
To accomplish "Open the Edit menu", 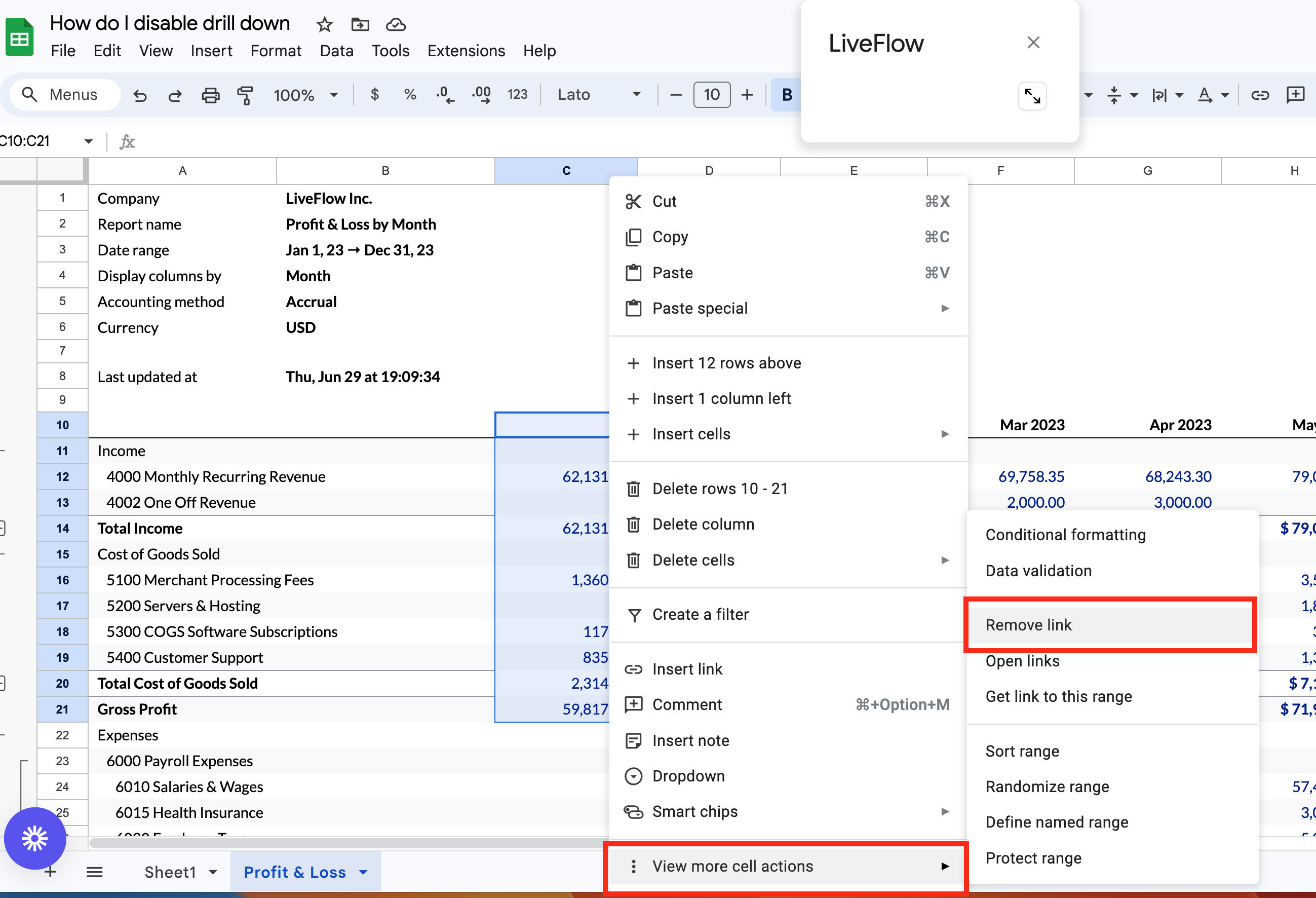I will [x=107, y=51].
